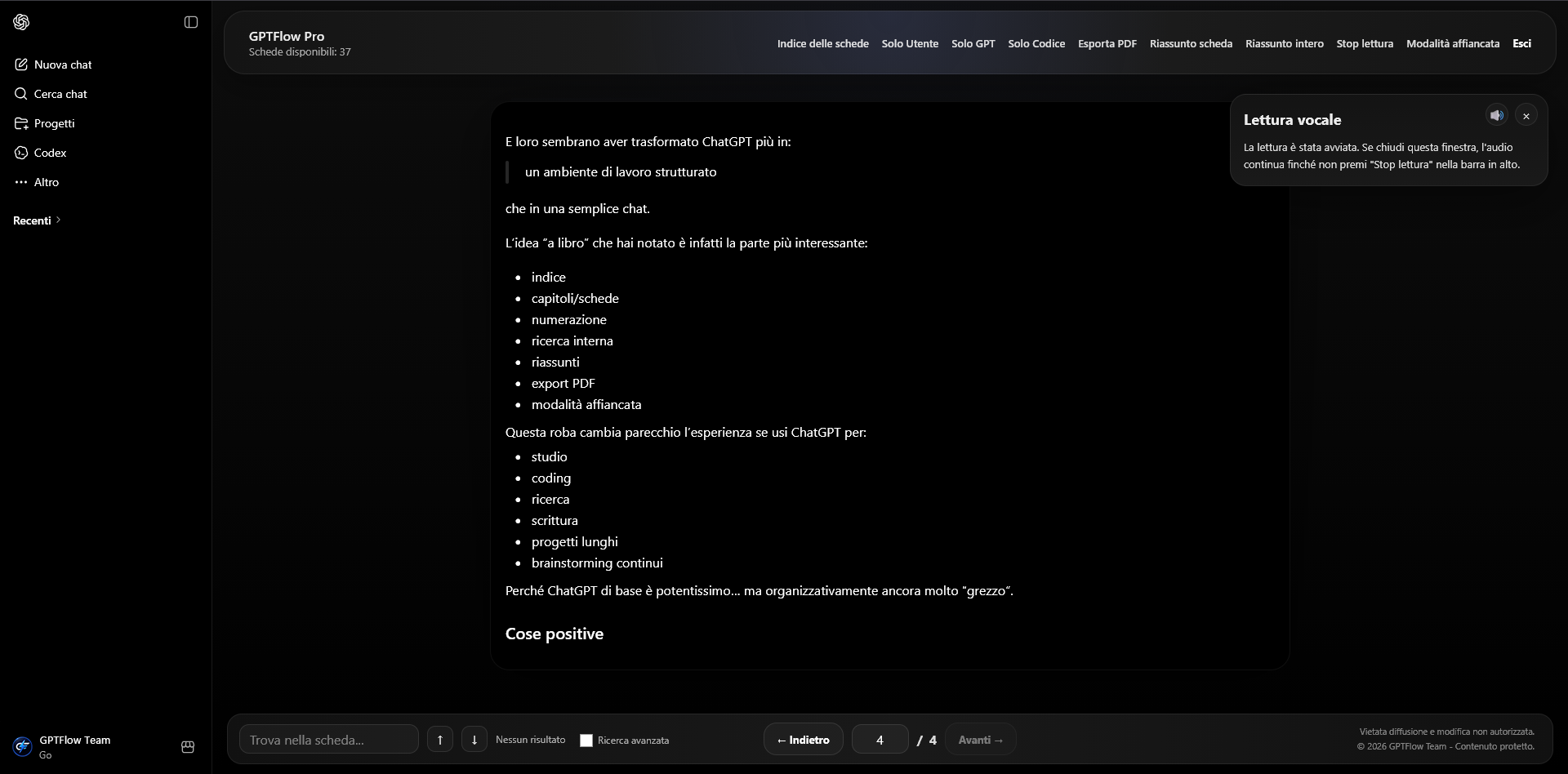Select the Solo Codice filter
Viewport: 1568px width, 774px height.
pos(1036,43)
